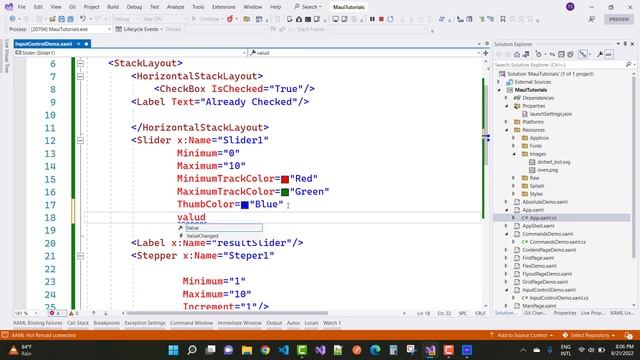Image resolution: width=640 pixels, height=360 pixels.
Task: Undo the last edit
Action: [x=83, y=19]
